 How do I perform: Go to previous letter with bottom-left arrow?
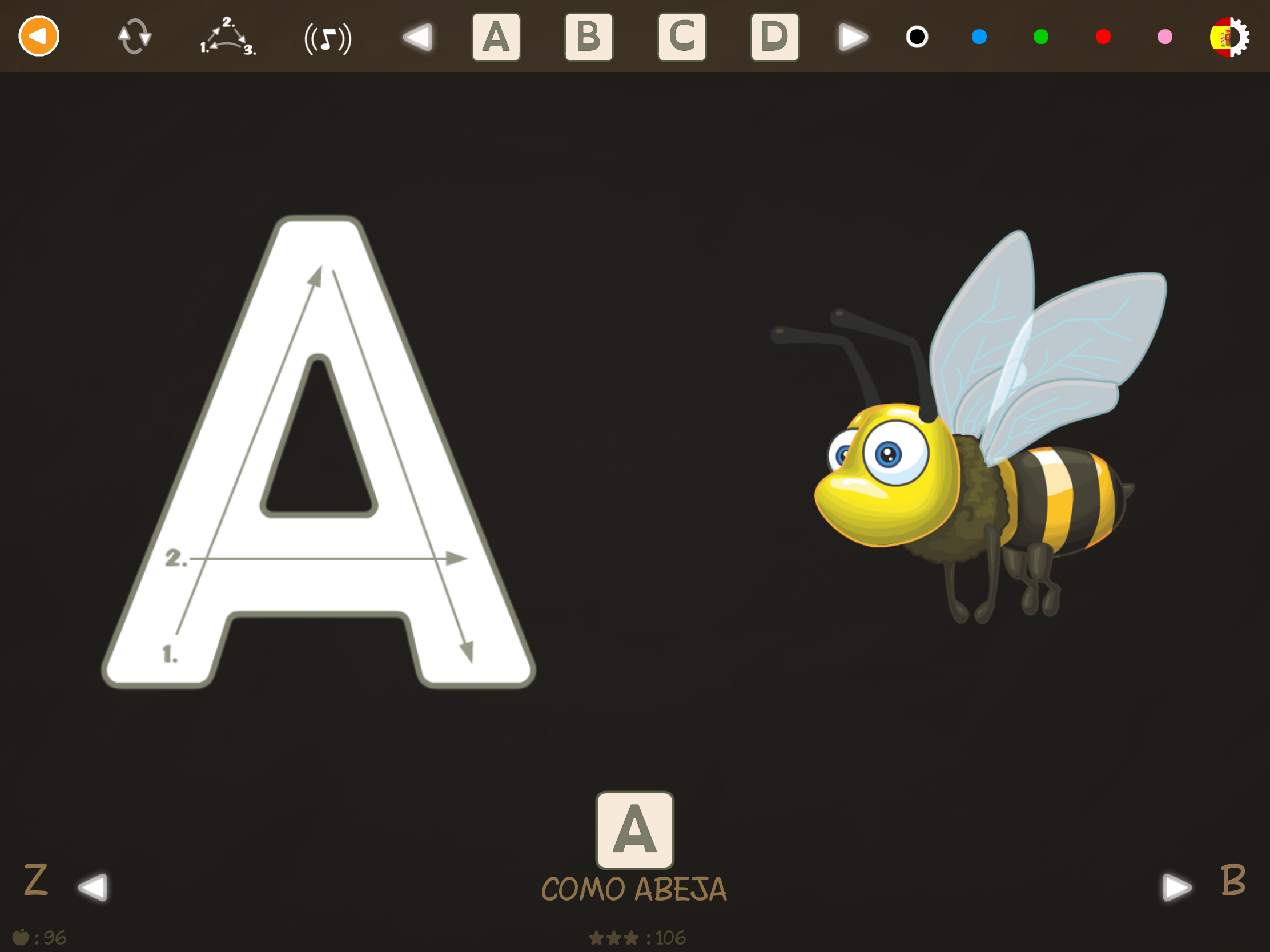coord(93,887)
